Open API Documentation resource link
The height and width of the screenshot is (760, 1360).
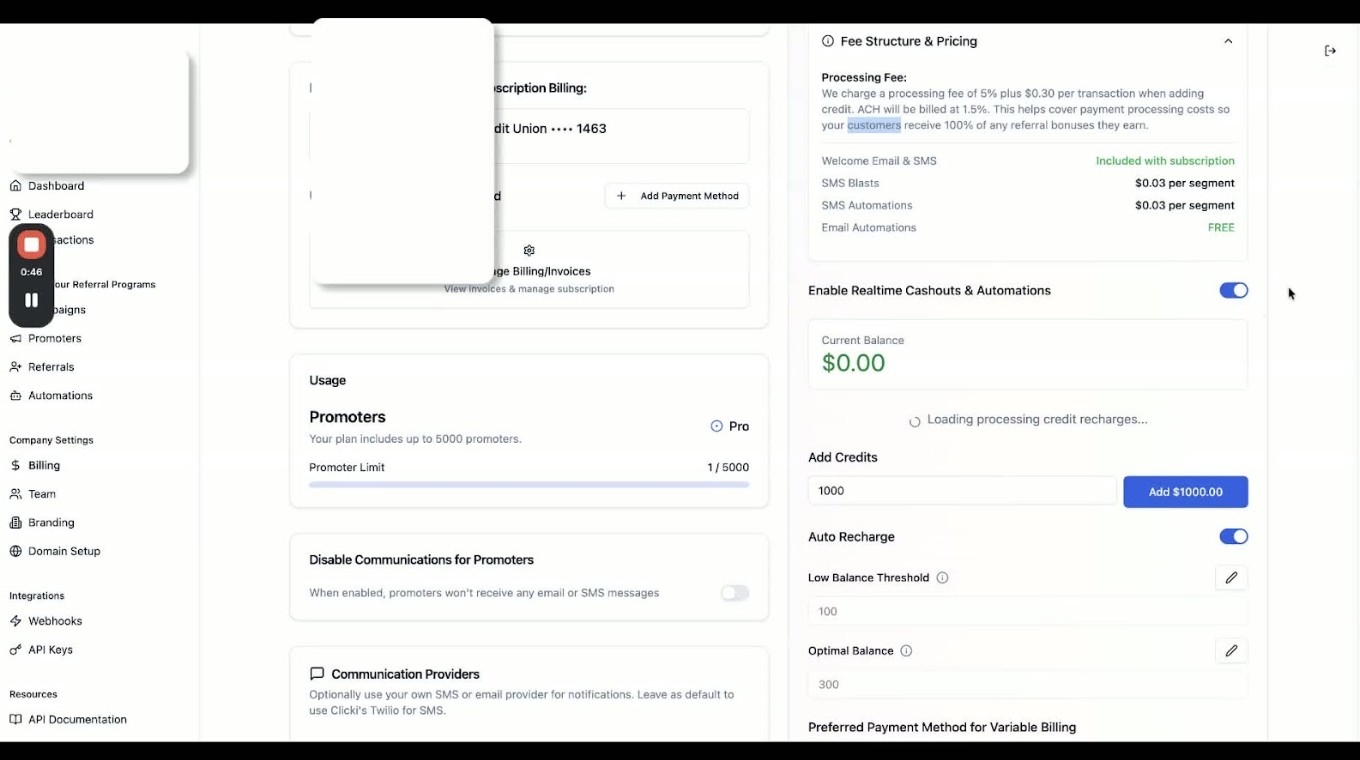point(77,720)
